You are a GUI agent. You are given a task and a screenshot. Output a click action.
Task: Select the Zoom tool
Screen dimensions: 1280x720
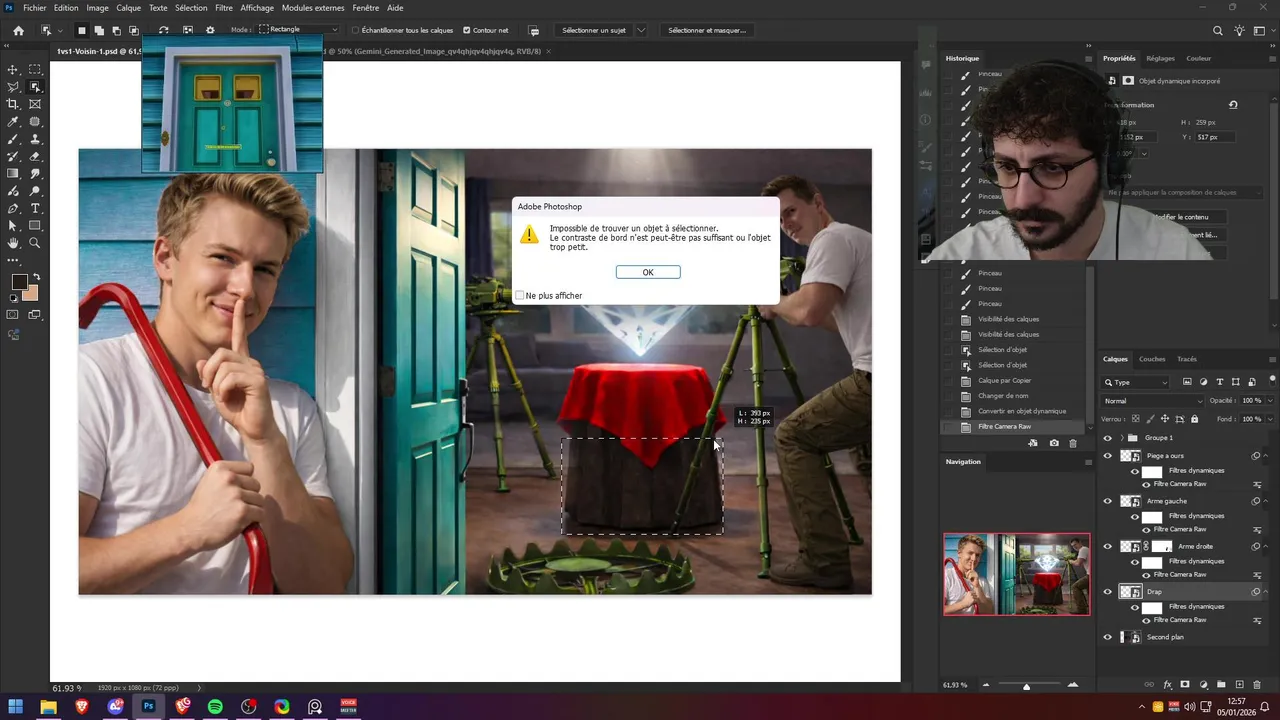35,243
